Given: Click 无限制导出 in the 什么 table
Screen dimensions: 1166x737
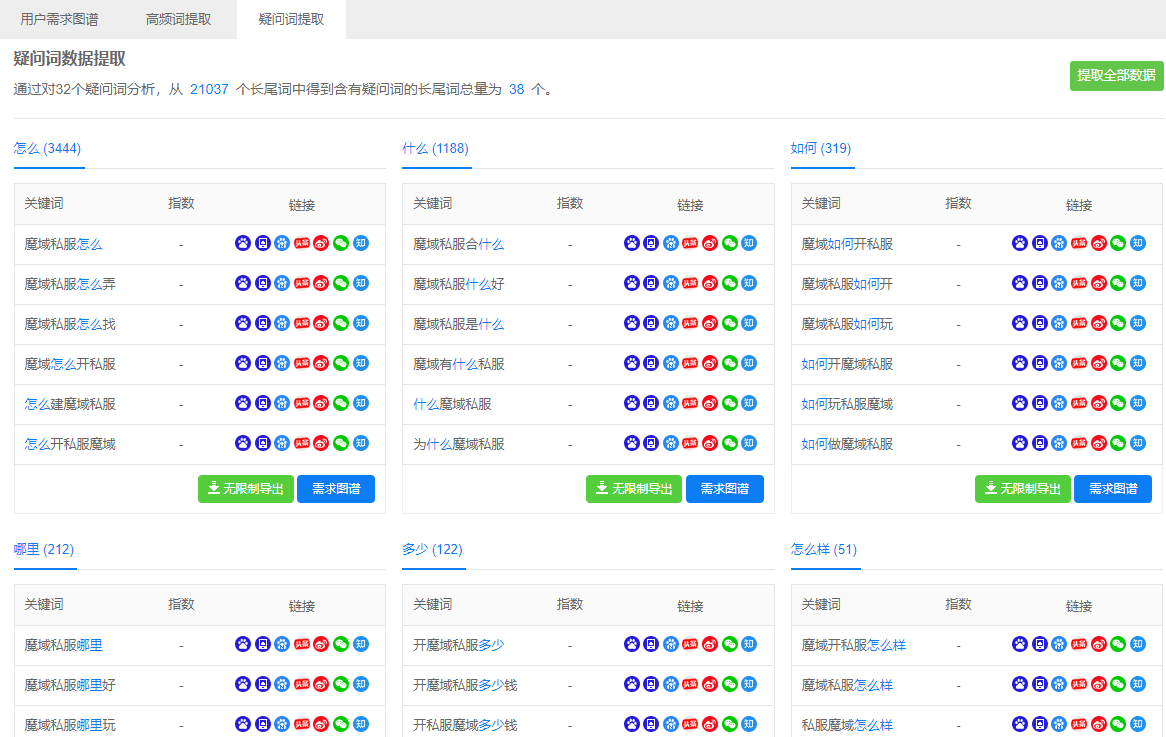Looking at the screenshot, I should [634, 489].
